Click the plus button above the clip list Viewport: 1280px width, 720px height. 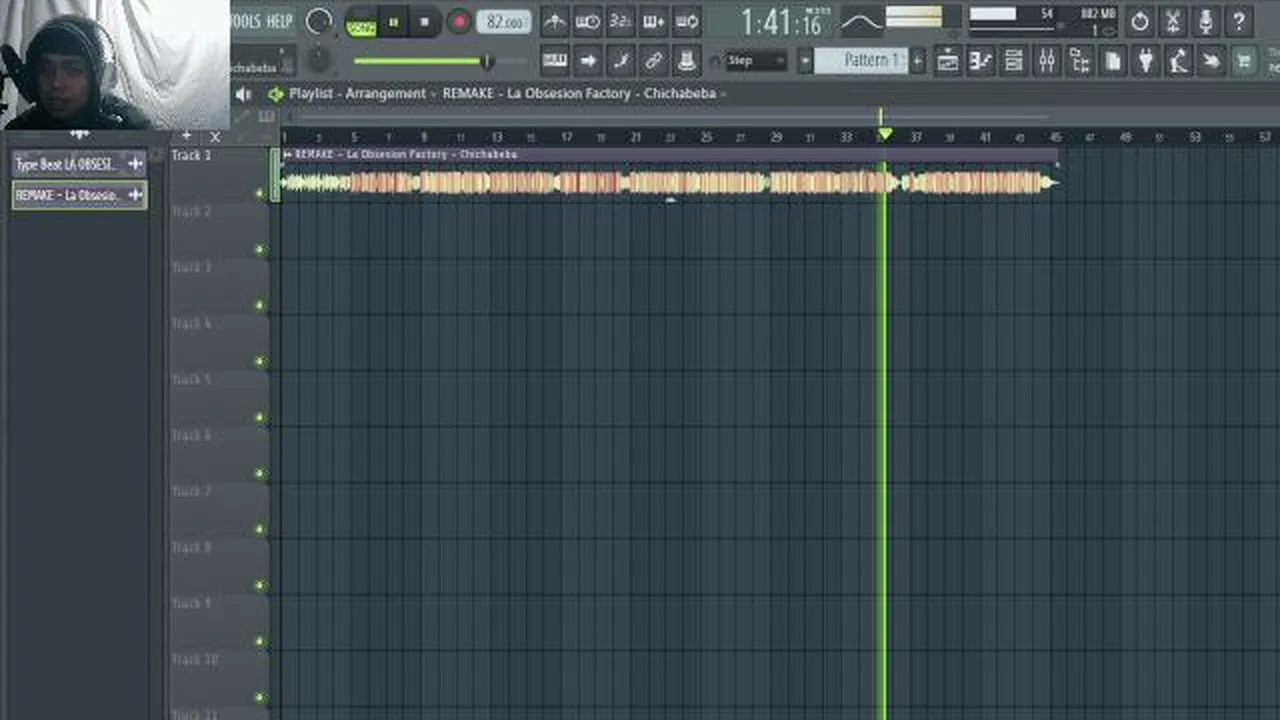(186, 136)
